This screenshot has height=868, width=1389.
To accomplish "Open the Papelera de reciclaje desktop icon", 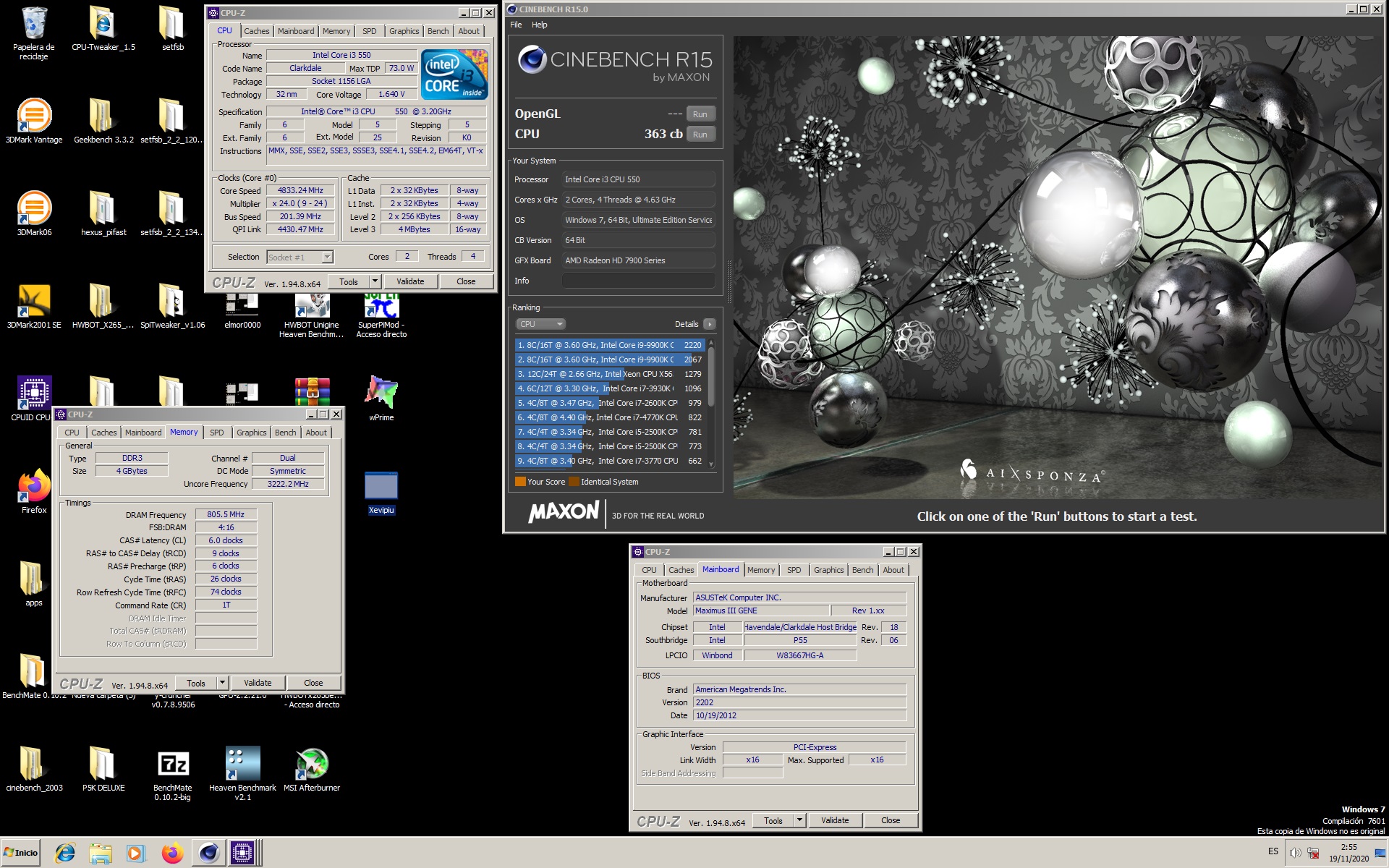I will click(x=33, y=33).
